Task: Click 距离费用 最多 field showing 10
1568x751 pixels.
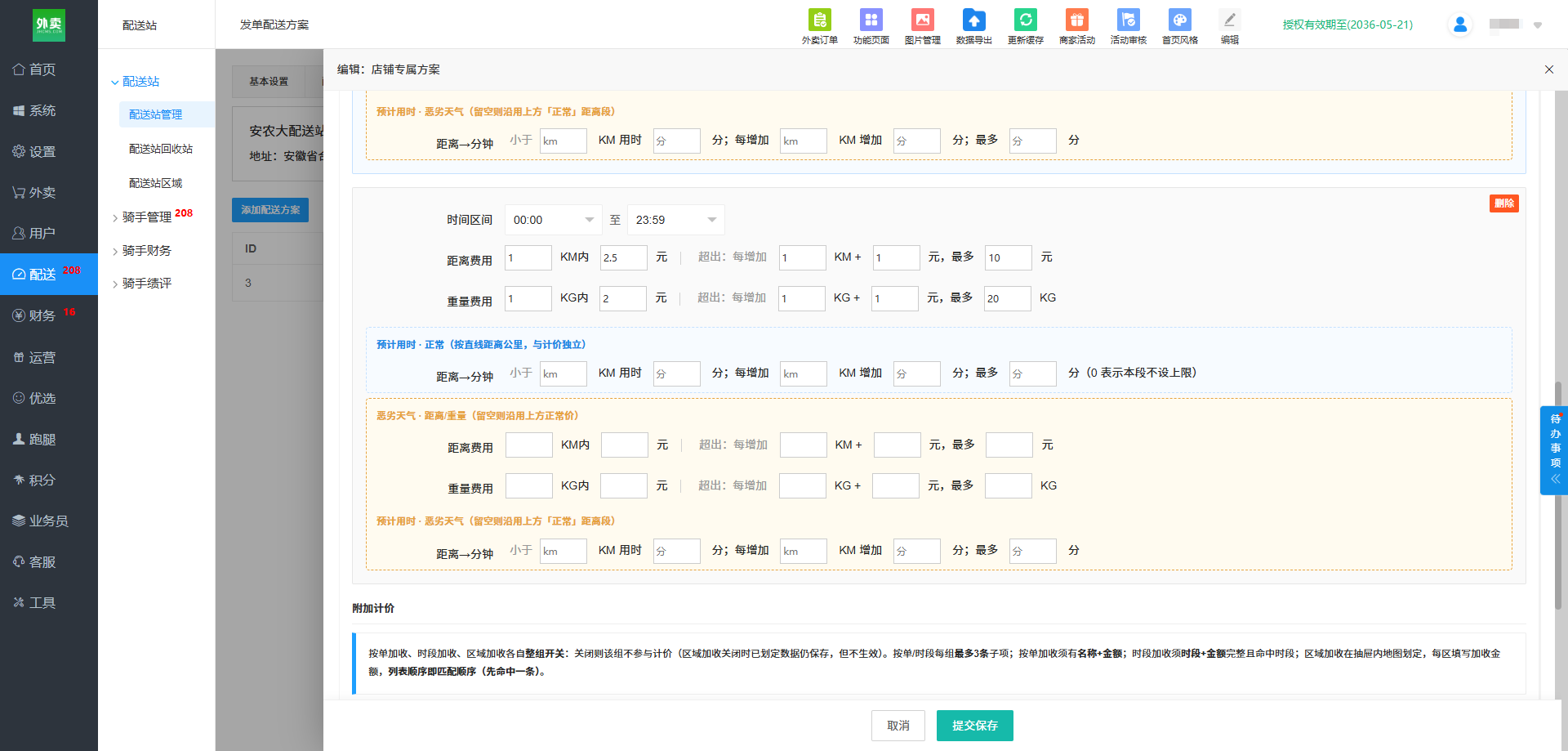Action: point(1009,257)
